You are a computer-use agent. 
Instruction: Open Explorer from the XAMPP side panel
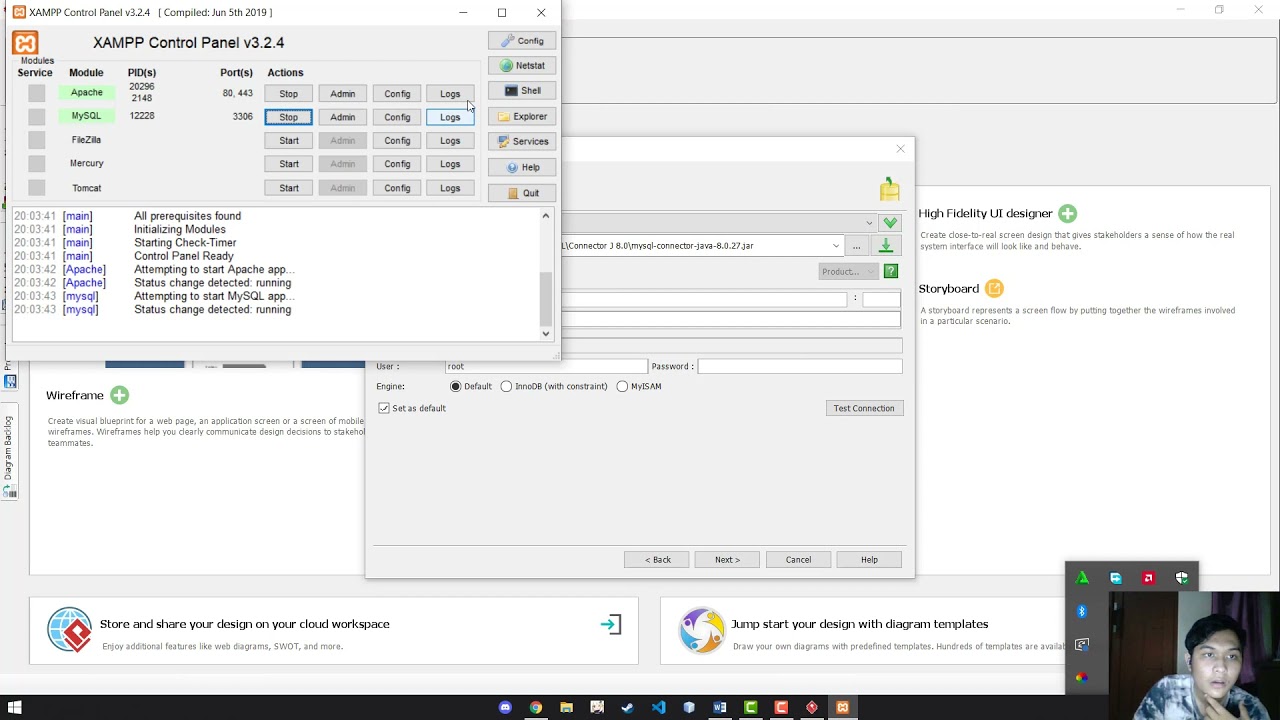[x=522, y=117]
